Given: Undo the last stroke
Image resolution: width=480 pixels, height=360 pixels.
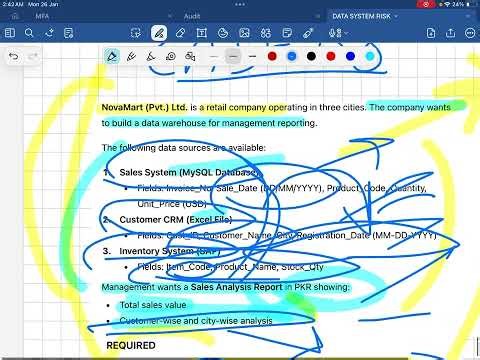Looking at the screenshot, I should (14, 57).
